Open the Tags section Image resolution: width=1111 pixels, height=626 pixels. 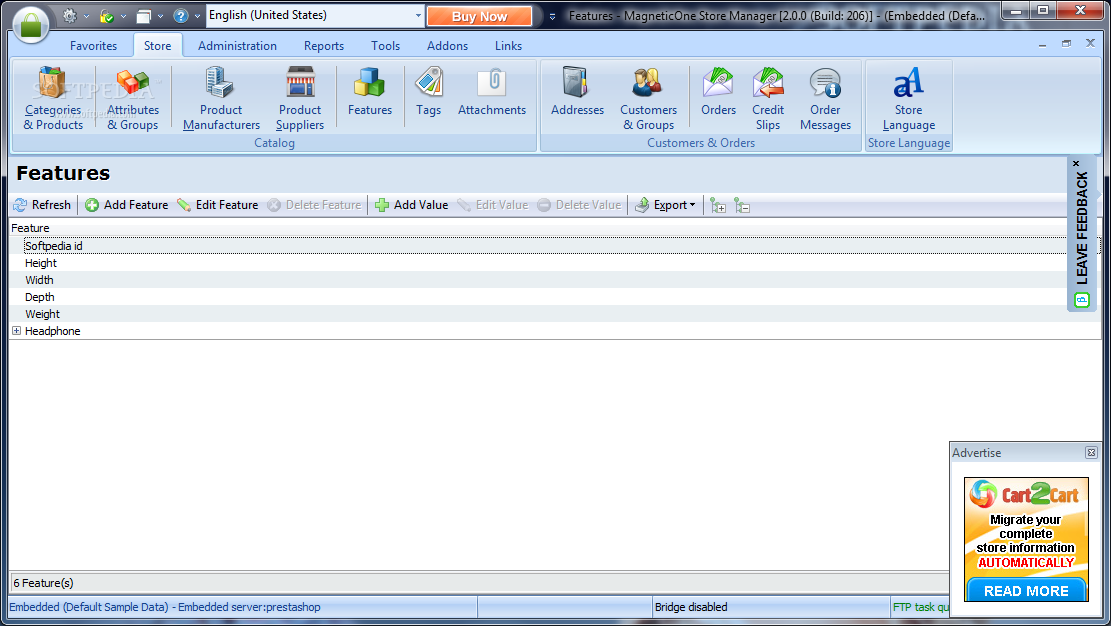tap(429, 91)
